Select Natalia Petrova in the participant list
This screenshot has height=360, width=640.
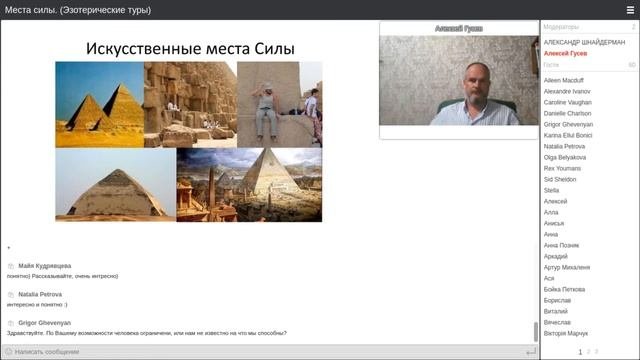click(x=564, y=147)
